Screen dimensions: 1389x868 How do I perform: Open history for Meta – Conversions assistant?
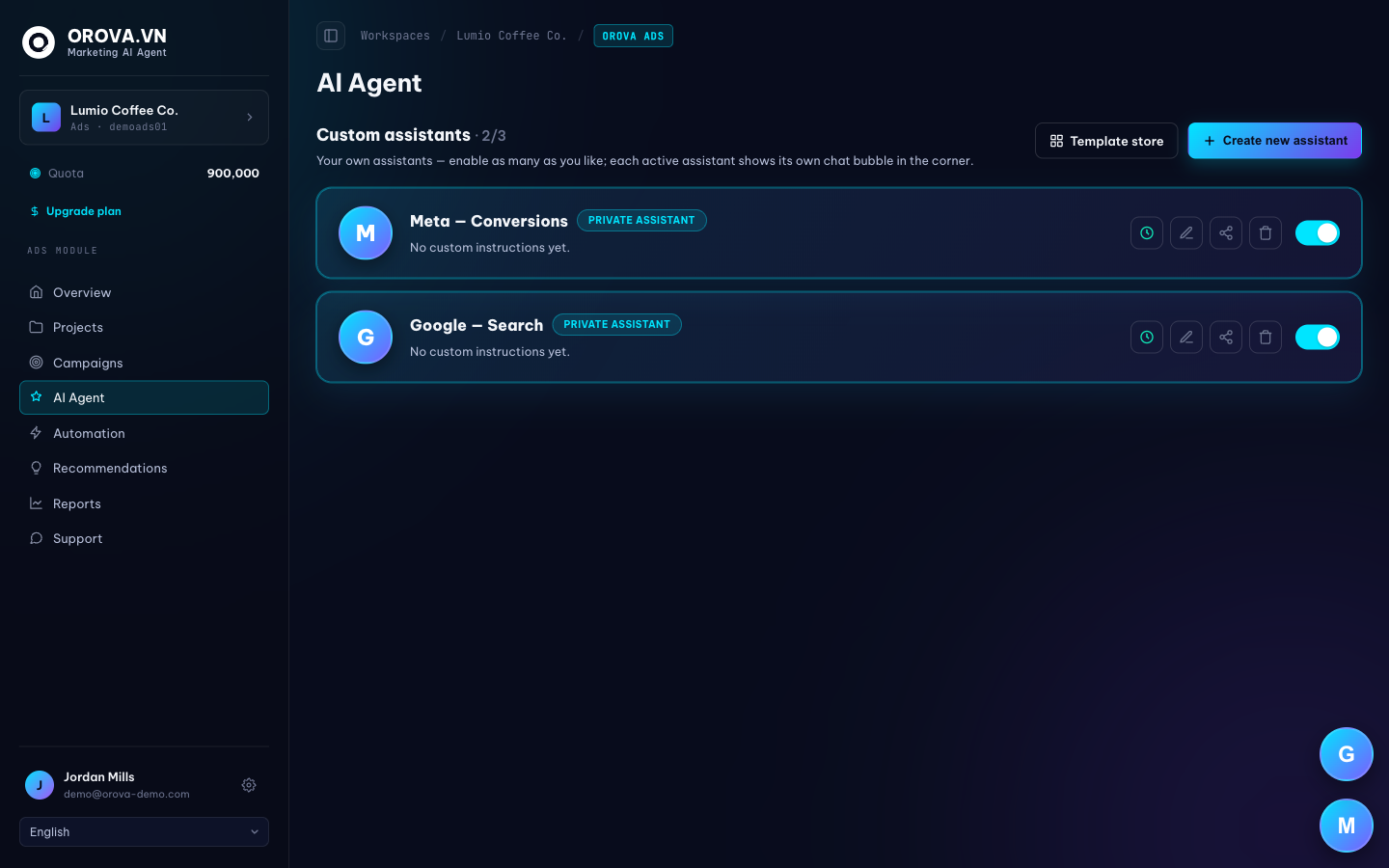click(x=1147, y=232)
